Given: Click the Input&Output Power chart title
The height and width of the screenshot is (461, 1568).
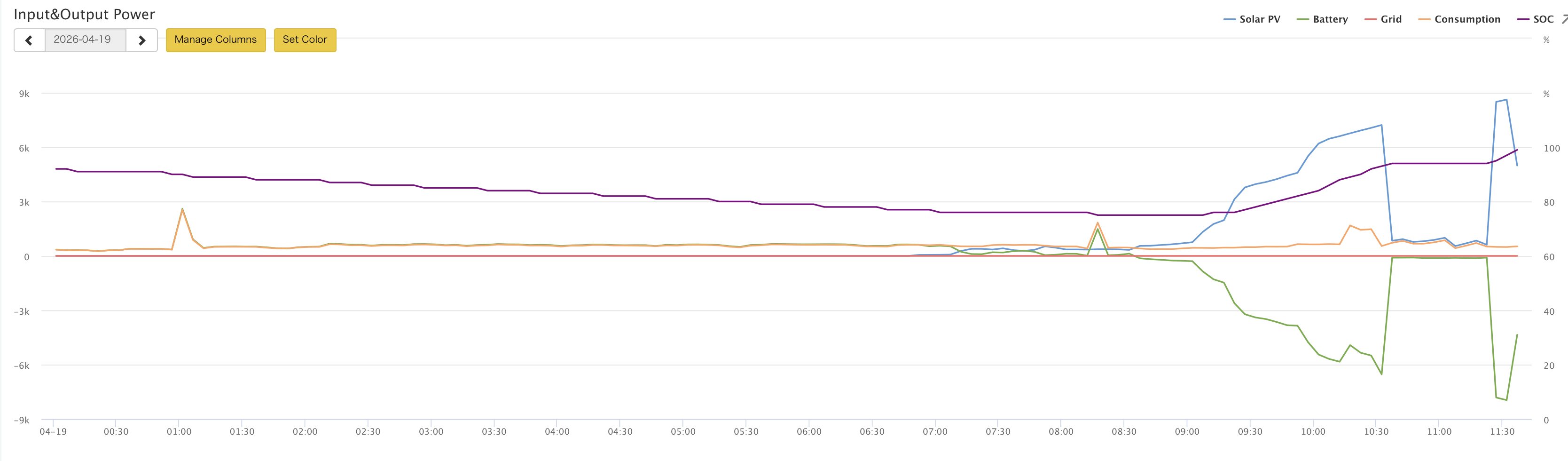Looking at the screenshot, I should coord(84,15).
